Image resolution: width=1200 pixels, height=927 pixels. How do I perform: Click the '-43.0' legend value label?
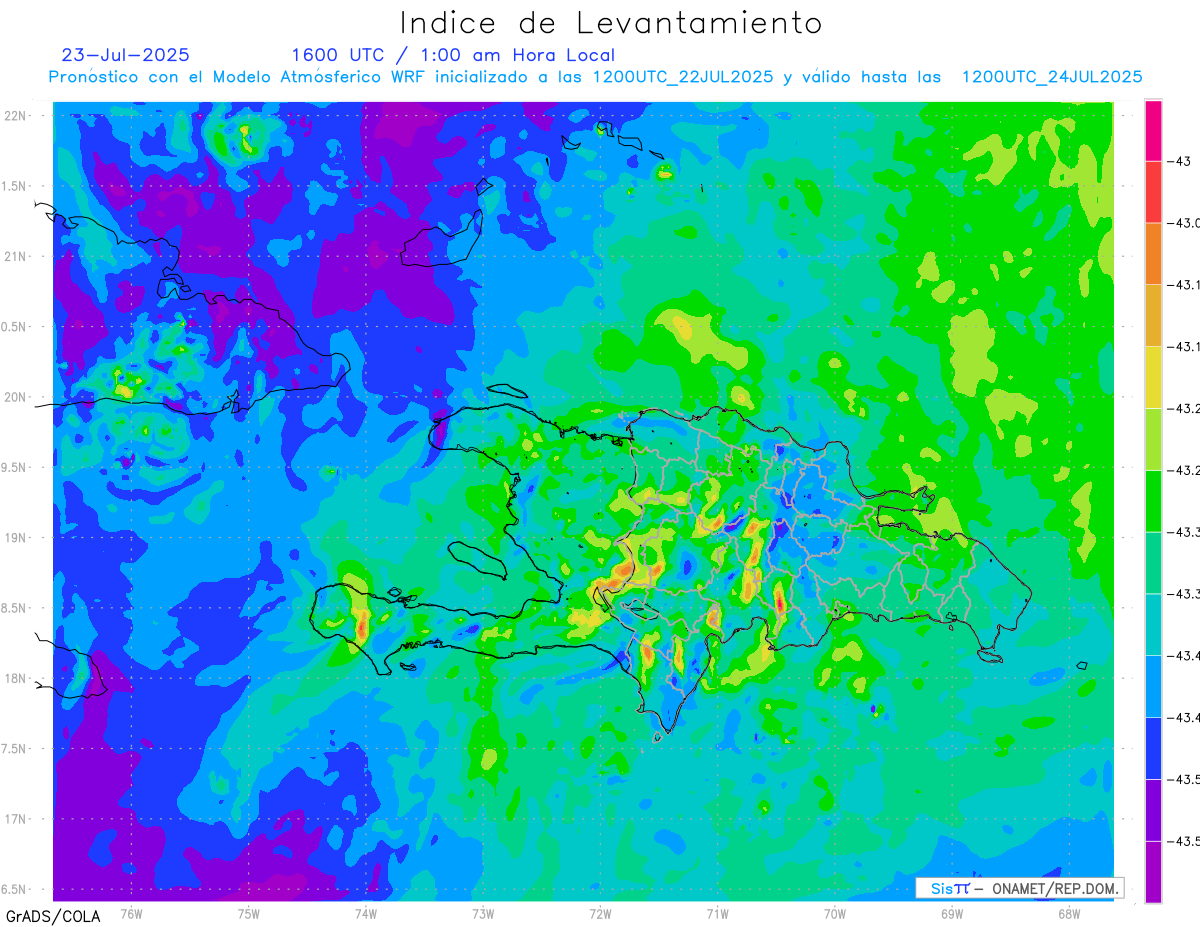(x=1184, y=223)
